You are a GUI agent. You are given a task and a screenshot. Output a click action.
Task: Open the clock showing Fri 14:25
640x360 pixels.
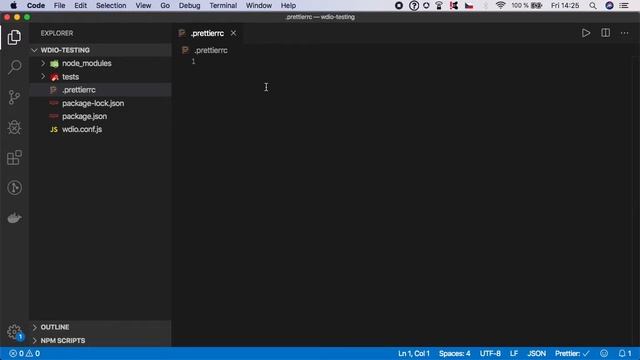pos(565,6)
